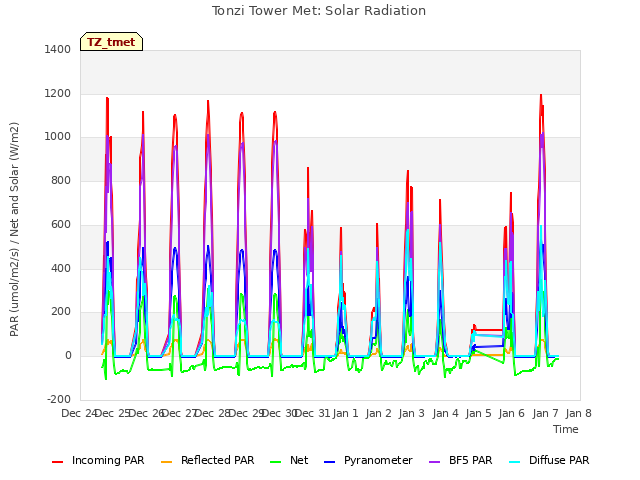This screenshot has height=480, width=640.
Task: Click the 800 y-axis tick label
Action: [x=61, y=180]
